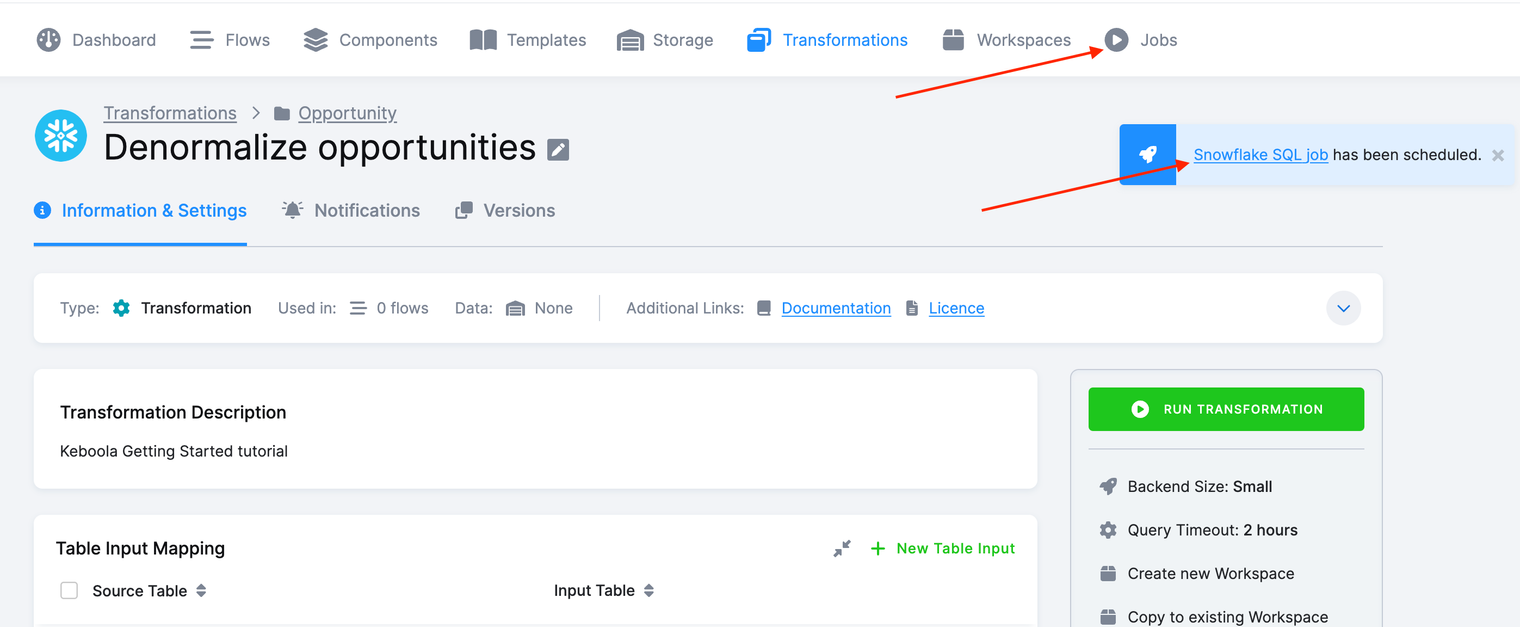Click the rocket icon in notification
The width and height of the screenshot is (1520, 627).
point(1148,155)
